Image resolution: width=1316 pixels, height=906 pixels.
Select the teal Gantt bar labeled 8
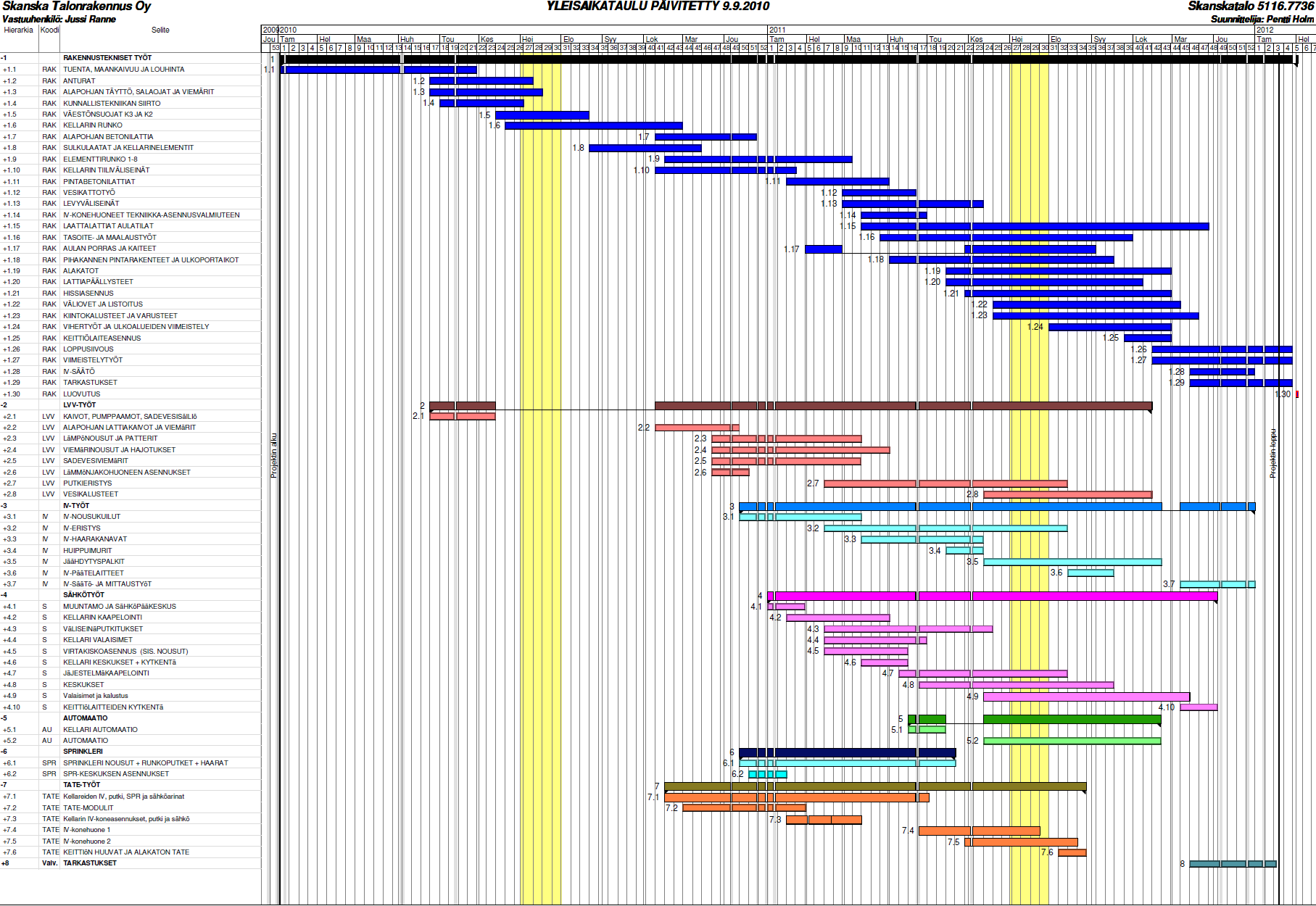[x=1233, y=864]
